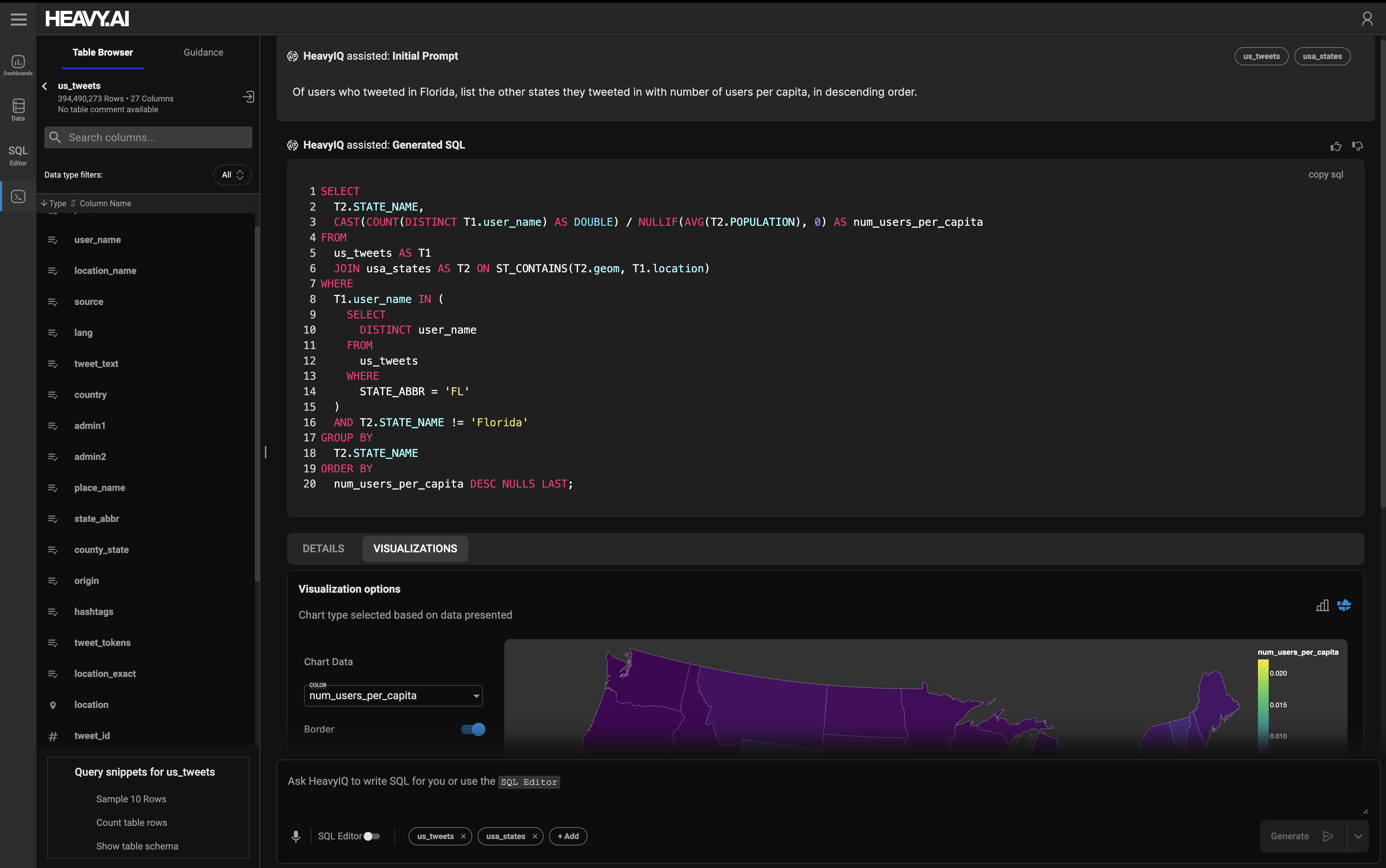This screenshot has height=868, width=1386.
Task: Go to Dashboards in the left sidebar
Action: tap(18, 64)
